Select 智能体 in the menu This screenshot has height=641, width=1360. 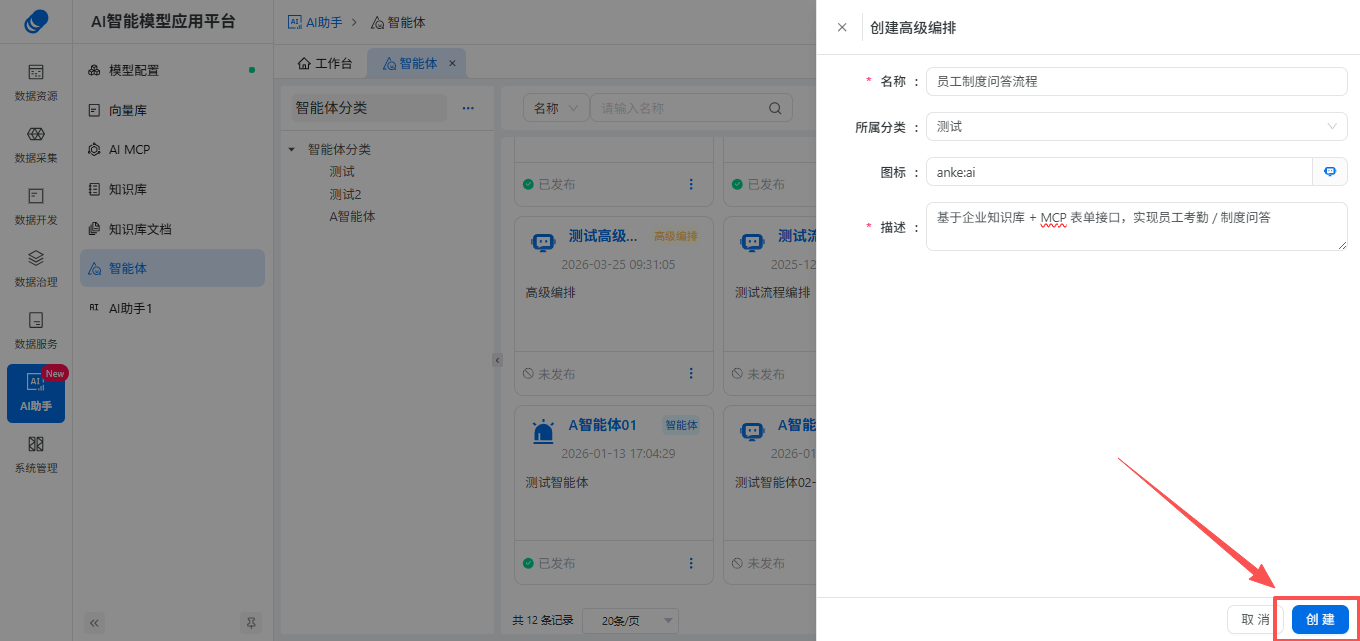pos(172,268)
